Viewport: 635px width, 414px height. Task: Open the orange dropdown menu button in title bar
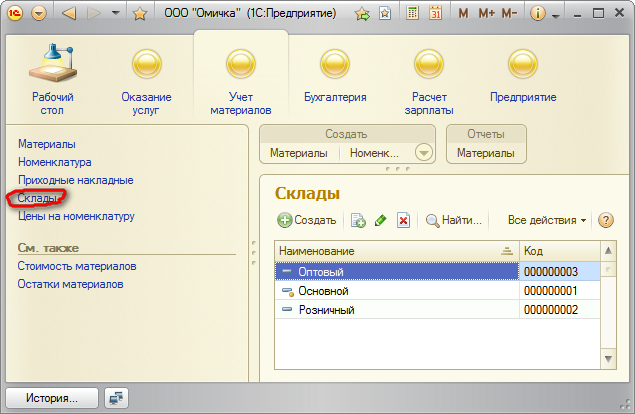(39, 14)
